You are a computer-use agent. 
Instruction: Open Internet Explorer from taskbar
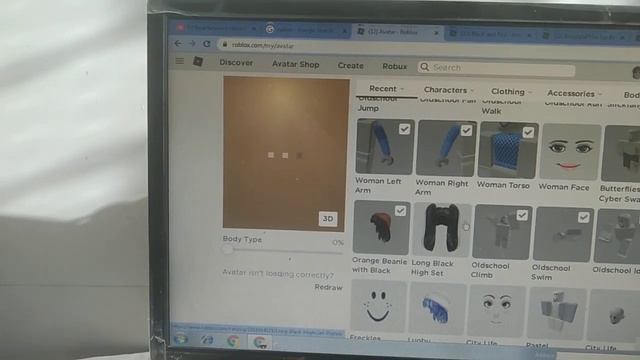[x=207, y=340]
